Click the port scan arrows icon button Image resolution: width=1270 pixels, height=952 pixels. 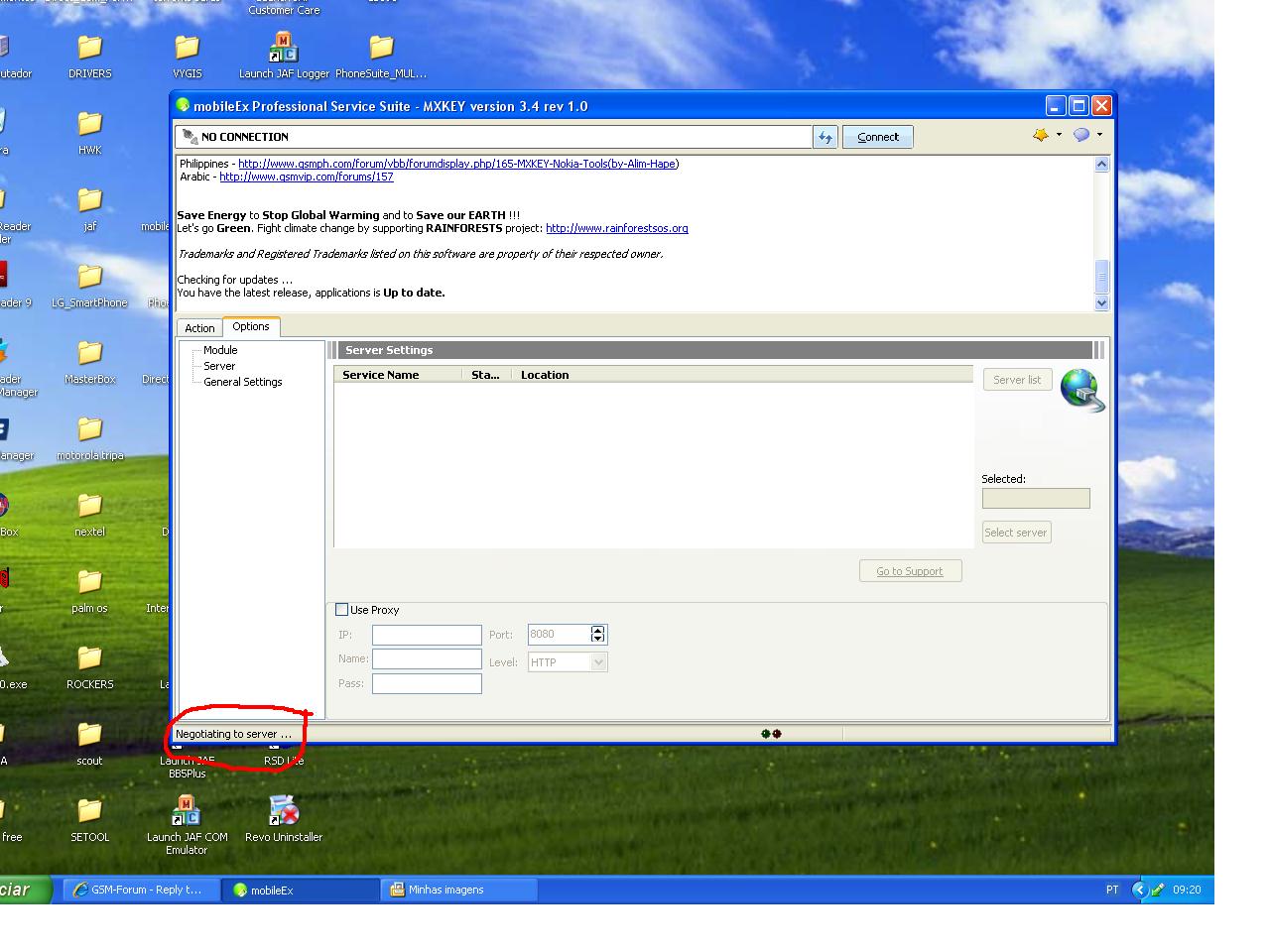825,137
